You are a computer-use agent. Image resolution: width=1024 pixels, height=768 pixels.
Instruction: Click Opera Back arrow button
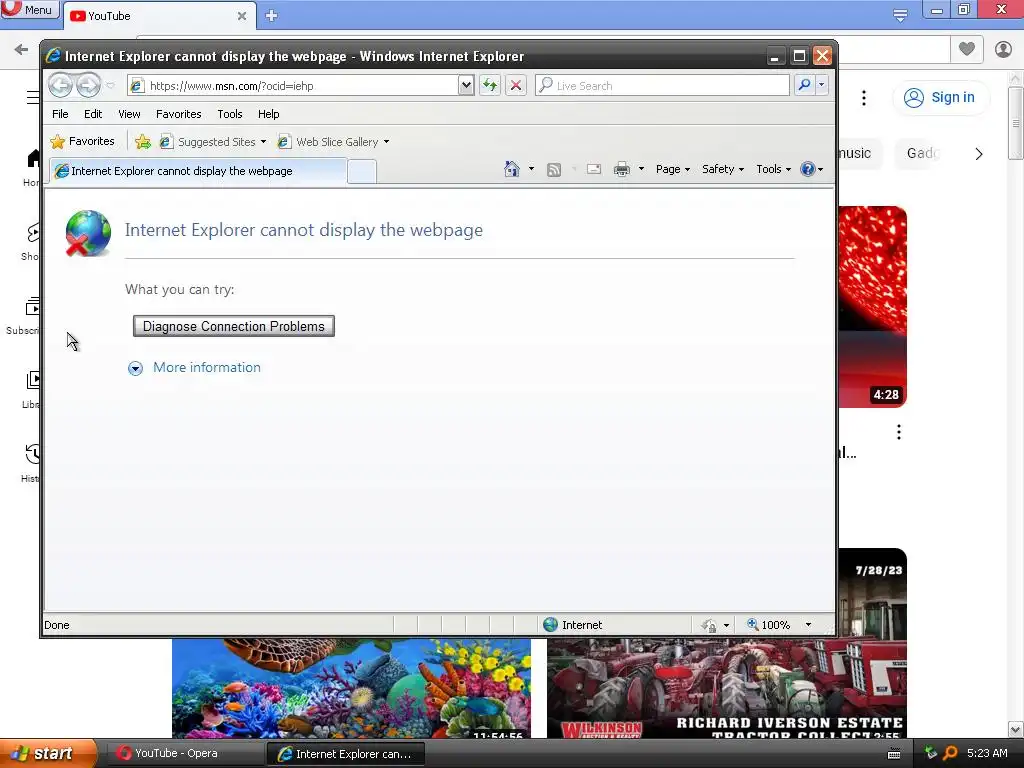click(21, 49)
